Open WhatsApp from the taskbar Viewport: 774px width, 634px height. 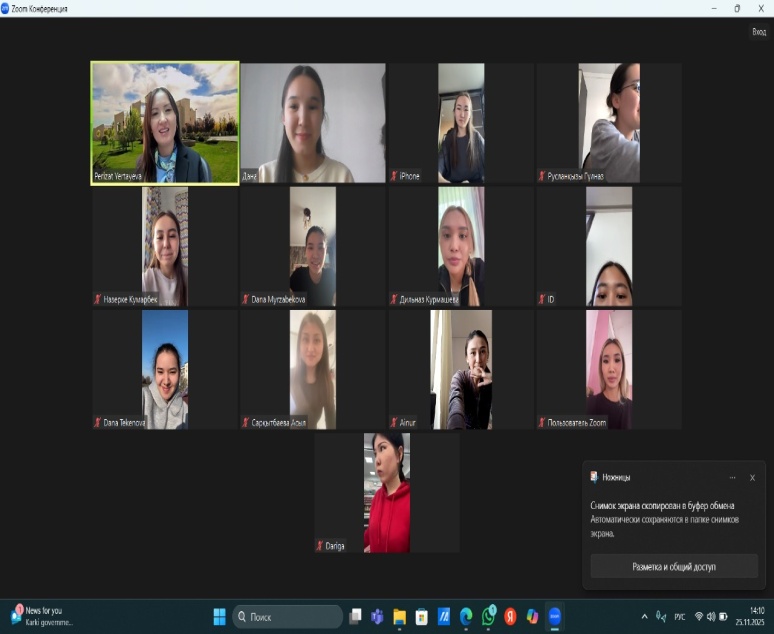(x=488, y=616)
